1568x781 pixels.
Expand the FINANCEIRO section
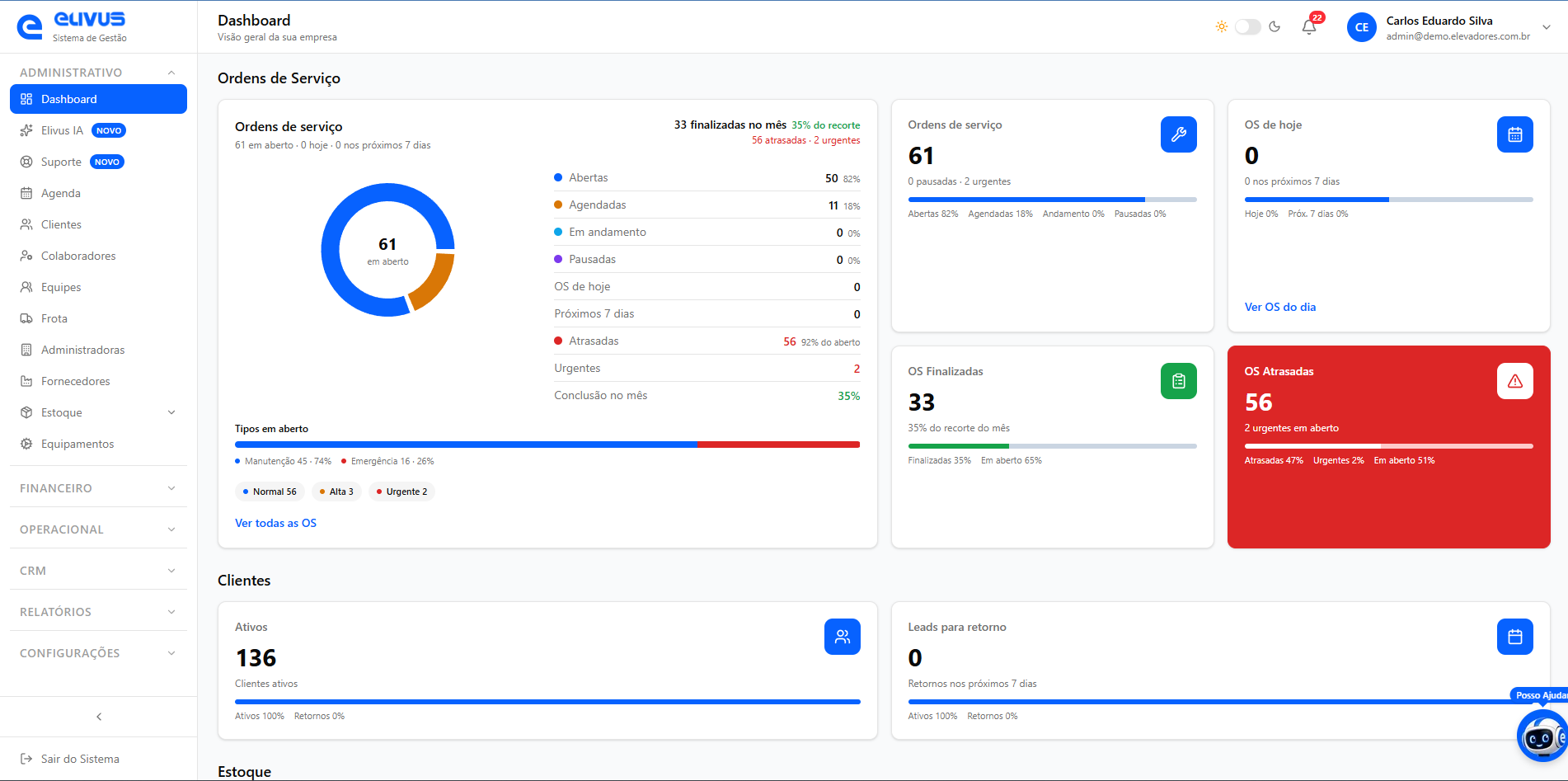[98, 488]
